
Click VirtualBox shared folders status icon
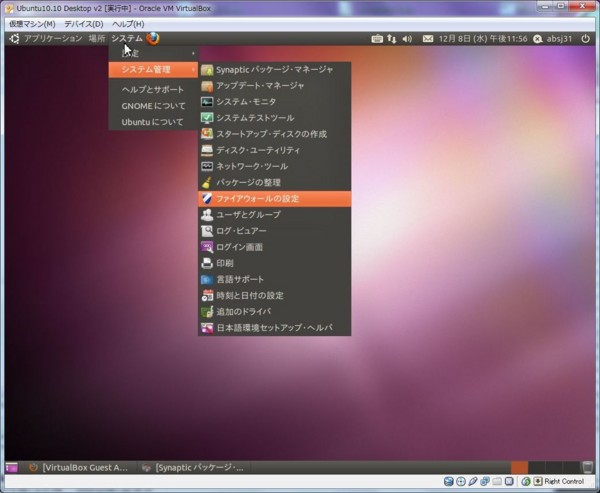tap(497, 482)
